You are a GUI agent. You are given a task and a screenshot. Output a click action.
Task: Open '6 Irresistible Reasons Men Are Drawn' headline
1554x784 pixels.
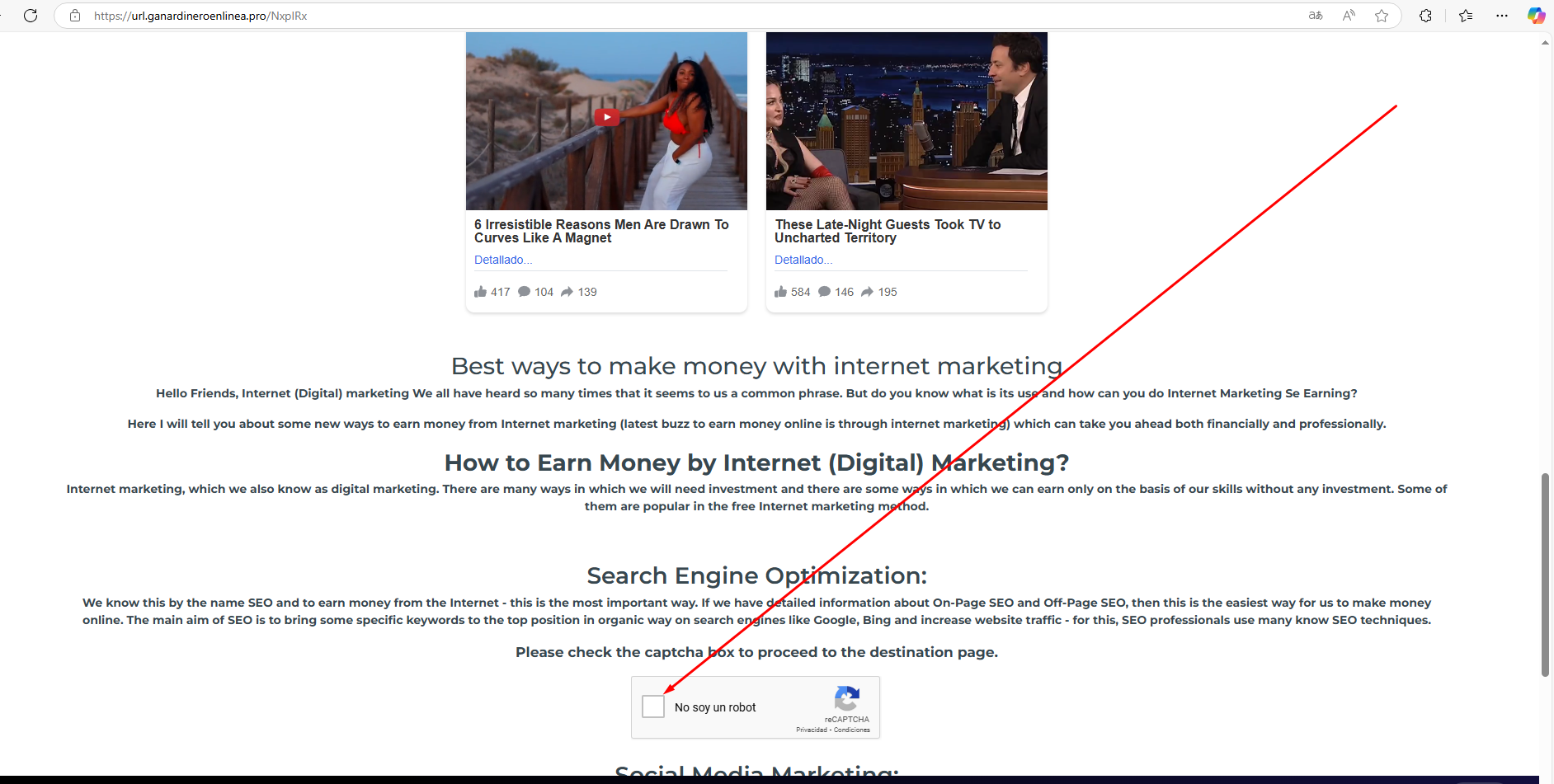tap(601, 231)
